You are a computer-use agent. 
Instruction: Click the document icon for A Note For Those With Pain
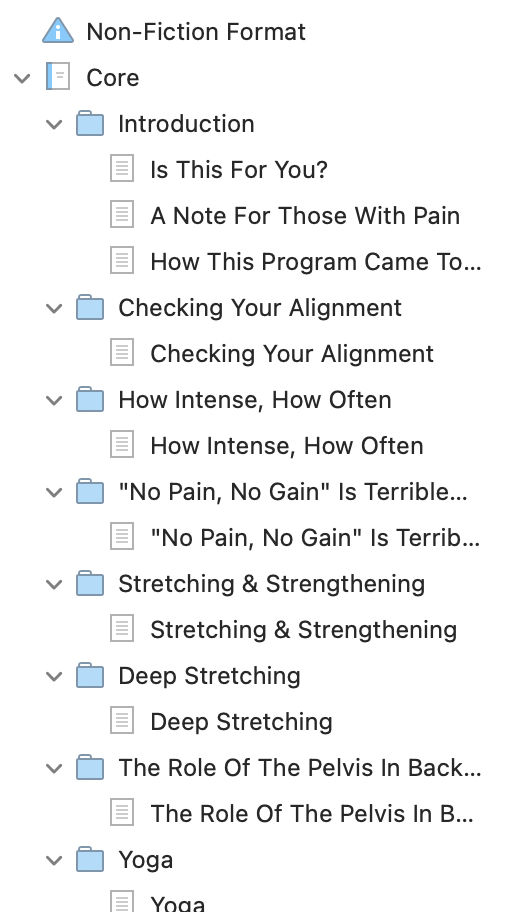[x=122, y=215]
